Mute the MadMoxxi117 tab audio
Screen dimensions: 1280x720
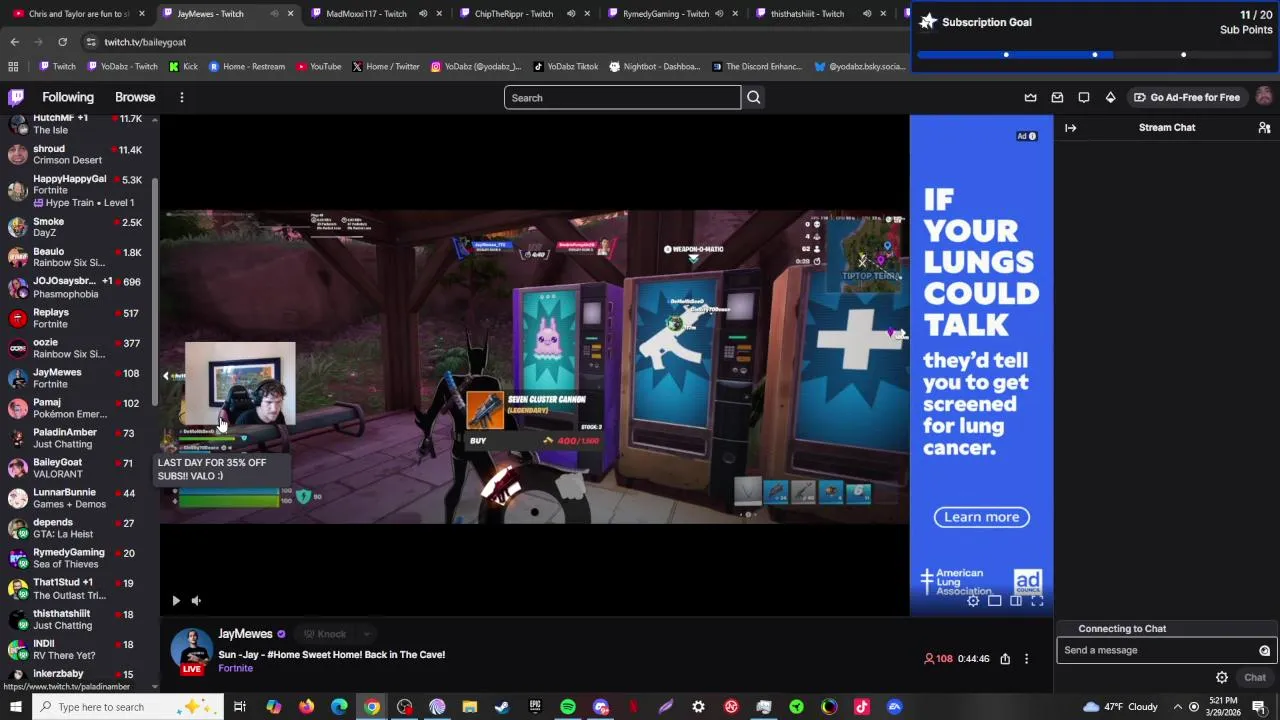click(x=423, y=14)
